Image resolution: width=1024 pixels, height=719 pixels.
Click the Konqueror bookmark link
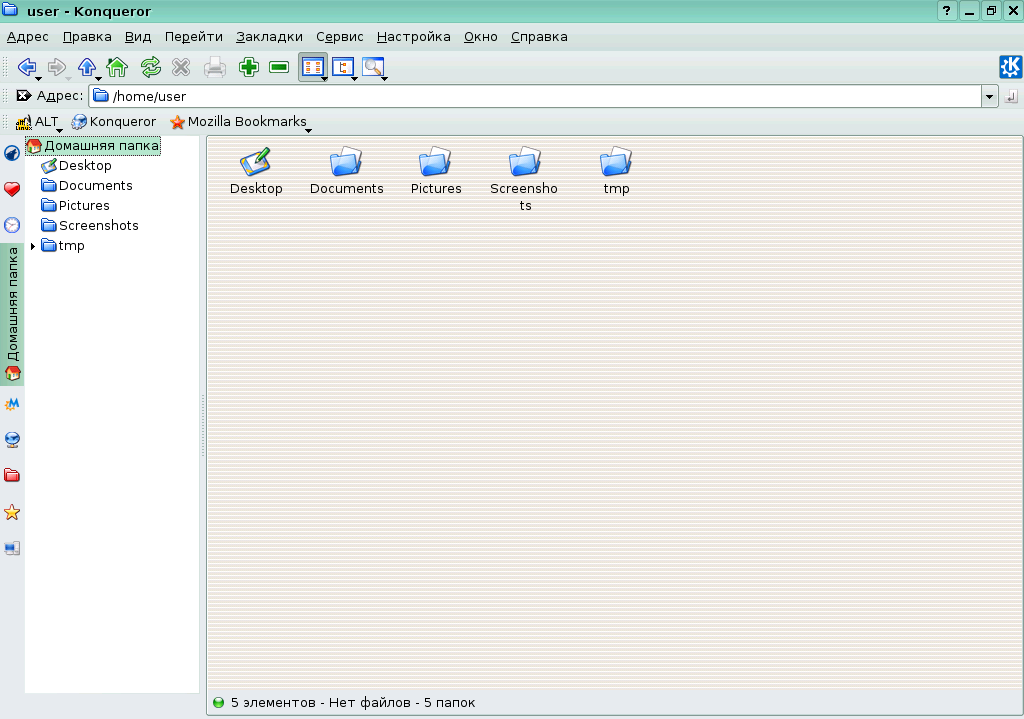[113, 122]
